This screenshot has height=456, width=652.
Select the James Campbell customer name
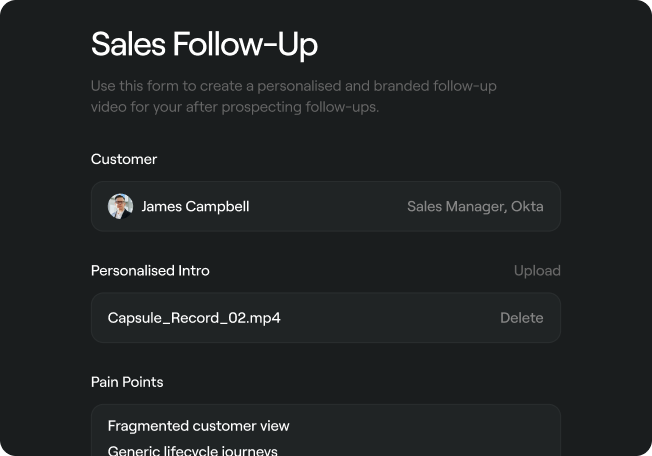coord(195,207)
